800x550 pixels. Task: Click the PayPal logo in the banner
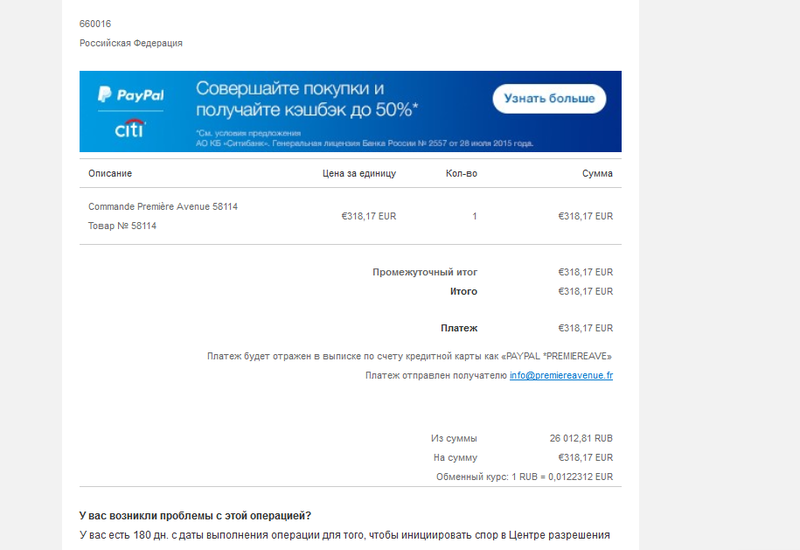pos(131,94)
